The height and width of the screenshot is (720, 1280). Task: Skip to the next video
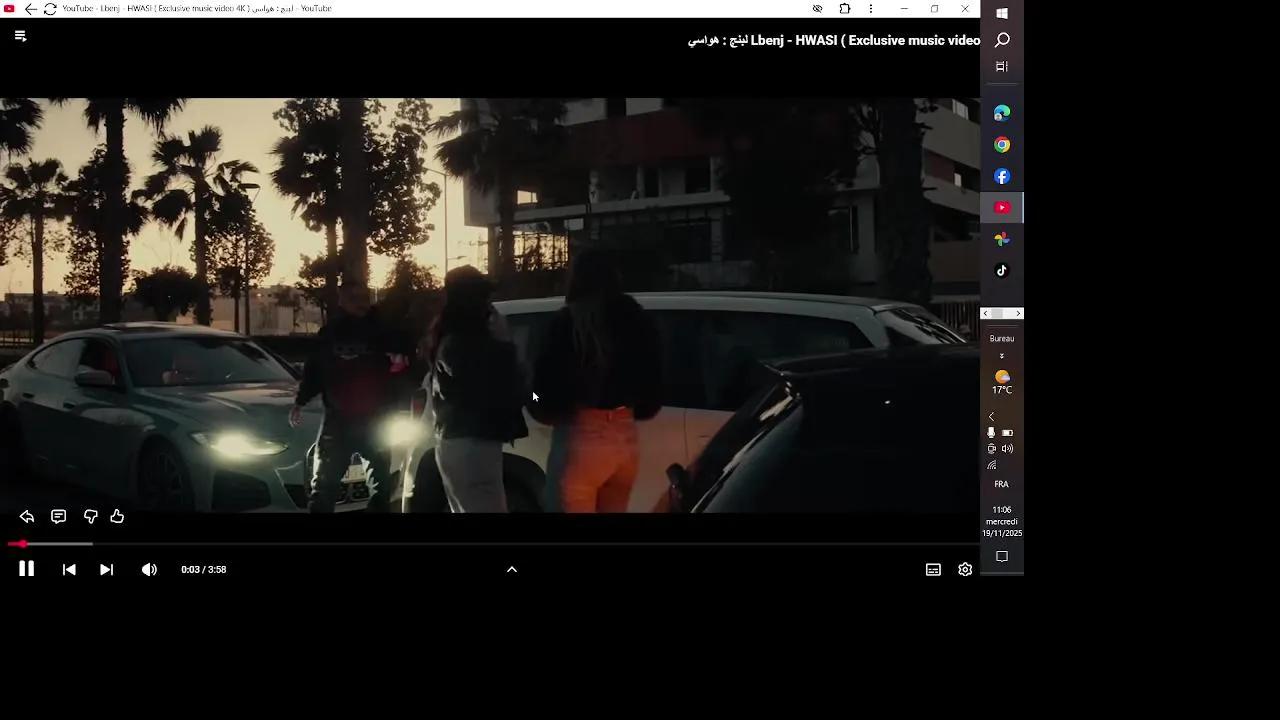click(x=107, y=569)
